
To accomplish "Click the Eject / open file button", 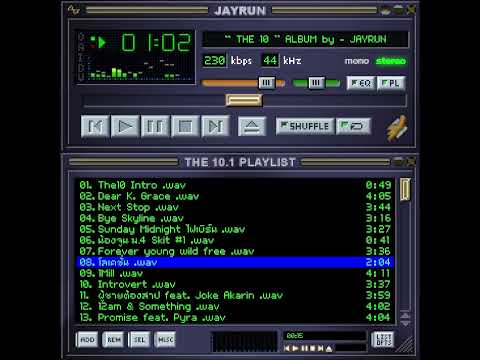I will pyautogui.click(x=252, y=126).
